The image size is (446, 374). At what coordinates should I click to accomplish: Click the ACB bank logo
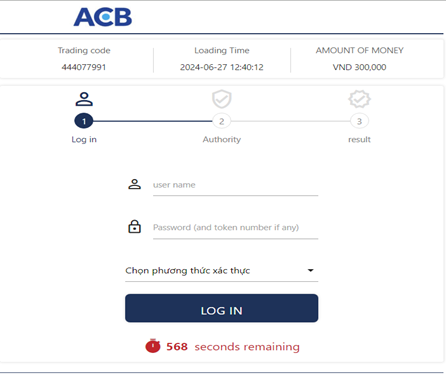(103, 17)
